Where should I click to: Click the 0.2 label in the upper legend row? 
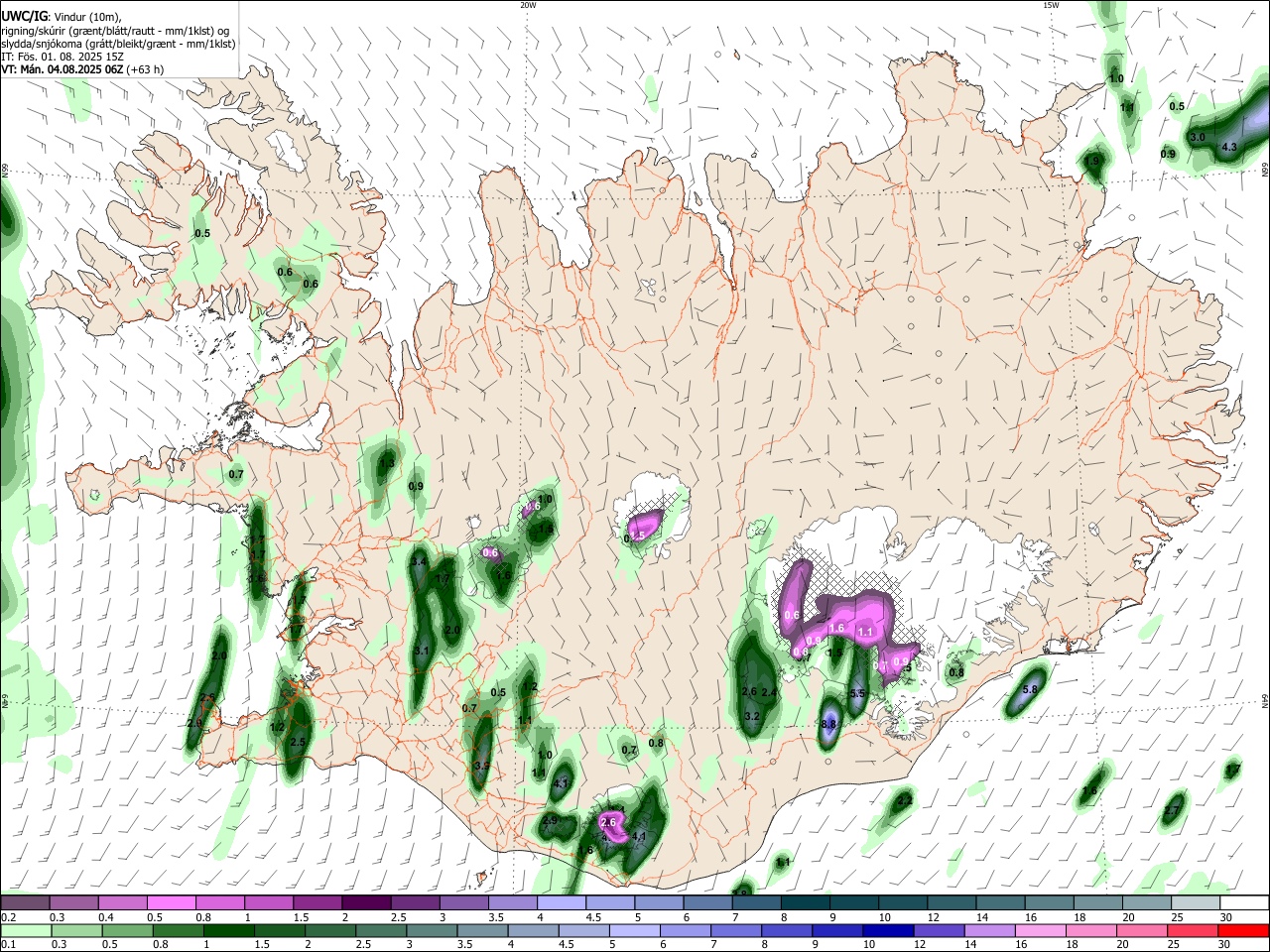8,917
